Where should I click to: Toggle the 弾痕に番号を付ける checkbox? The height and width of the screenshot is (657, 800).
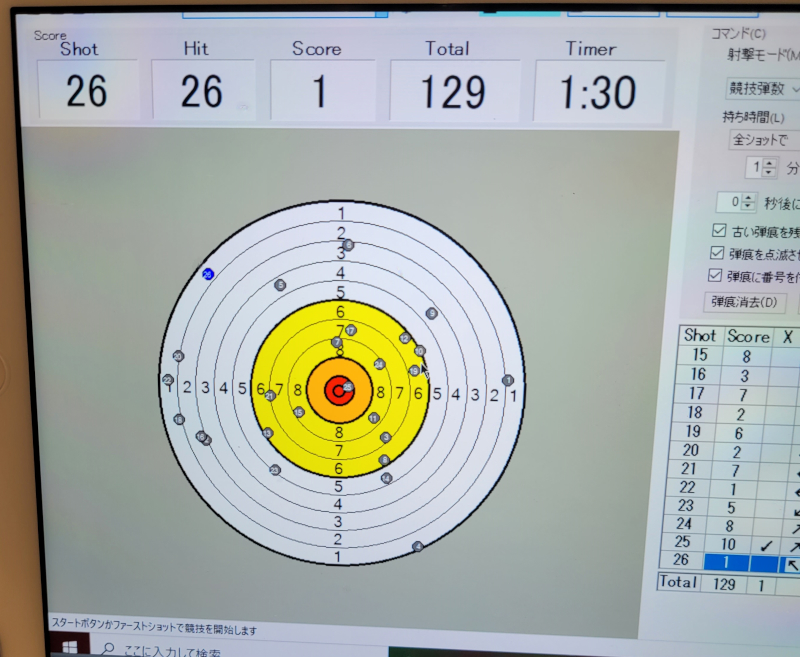[x=715, y=275]
